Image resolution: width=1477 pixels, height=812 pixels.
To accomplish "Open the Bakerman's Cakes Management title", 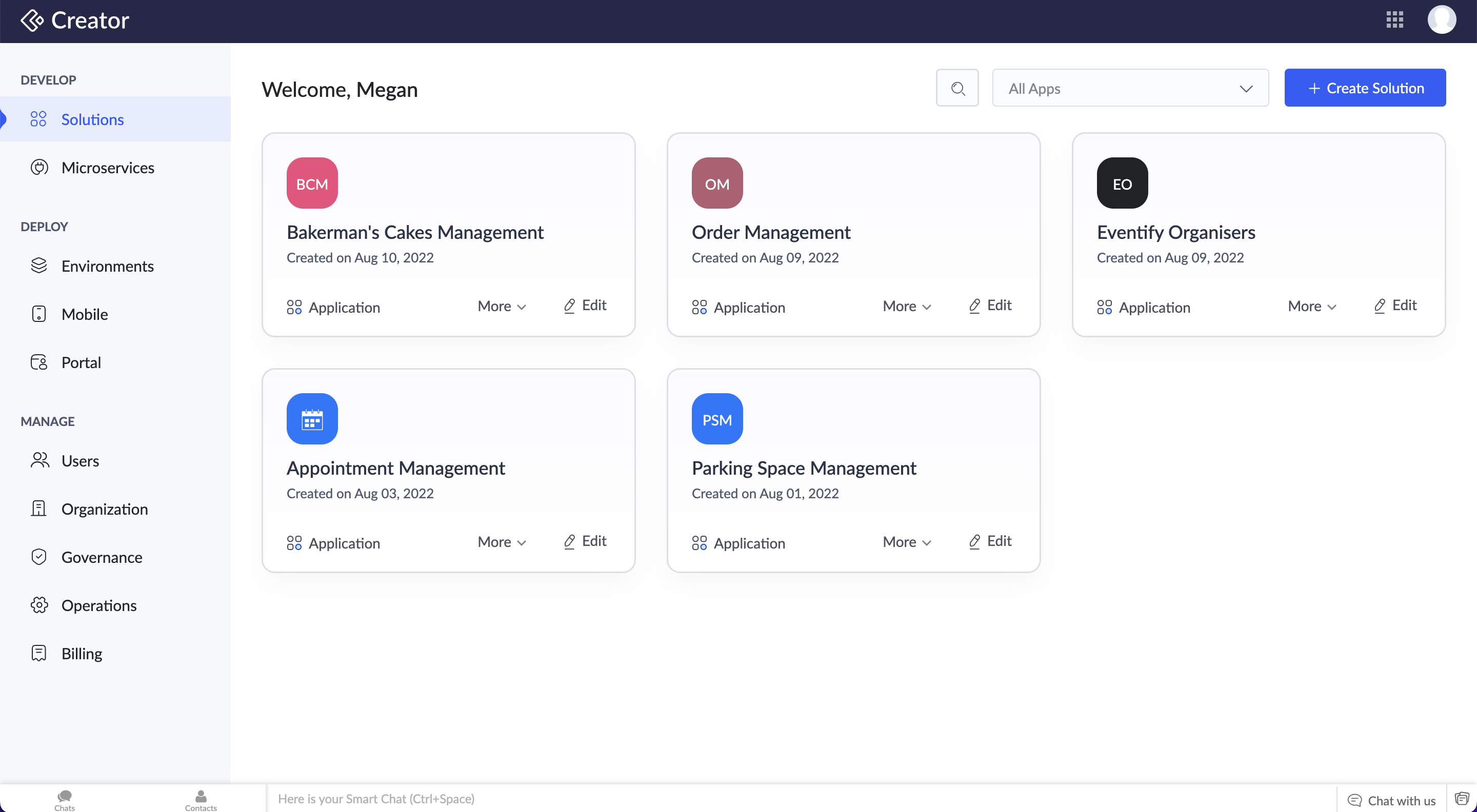I will [x=415, y=232].
